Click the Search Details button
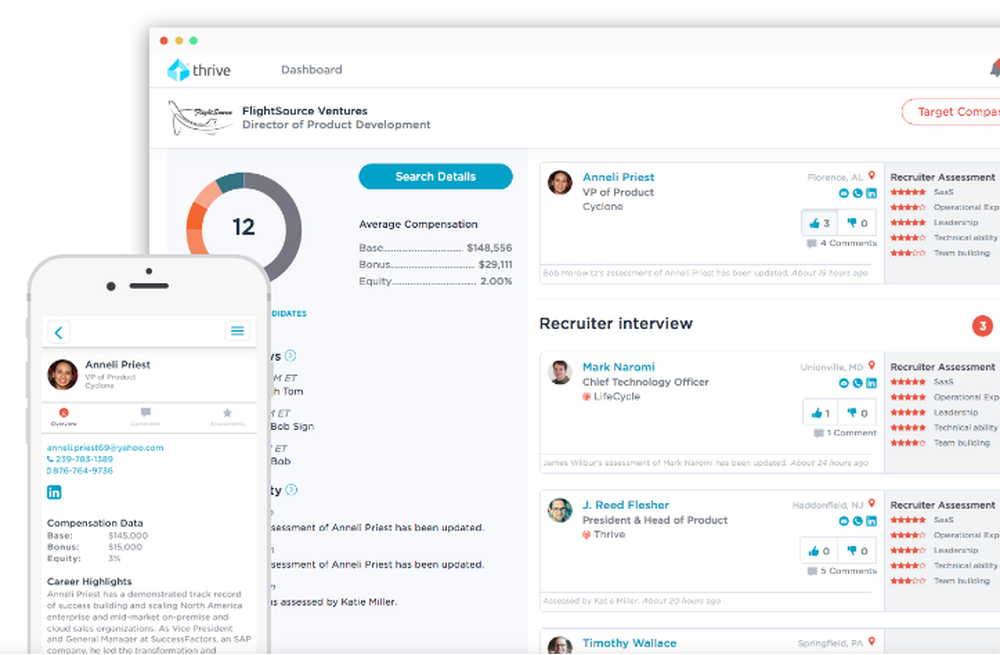The height and width of the screenshot is (655, 1000). (x=436, y=177)
